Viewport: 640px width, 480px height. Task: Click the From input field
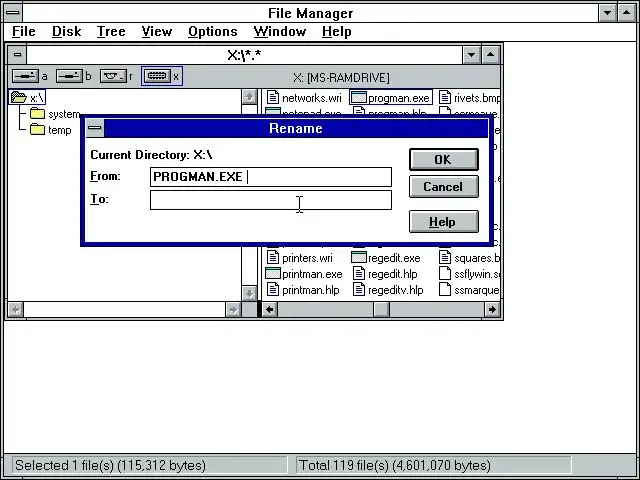tap(271, 177)
